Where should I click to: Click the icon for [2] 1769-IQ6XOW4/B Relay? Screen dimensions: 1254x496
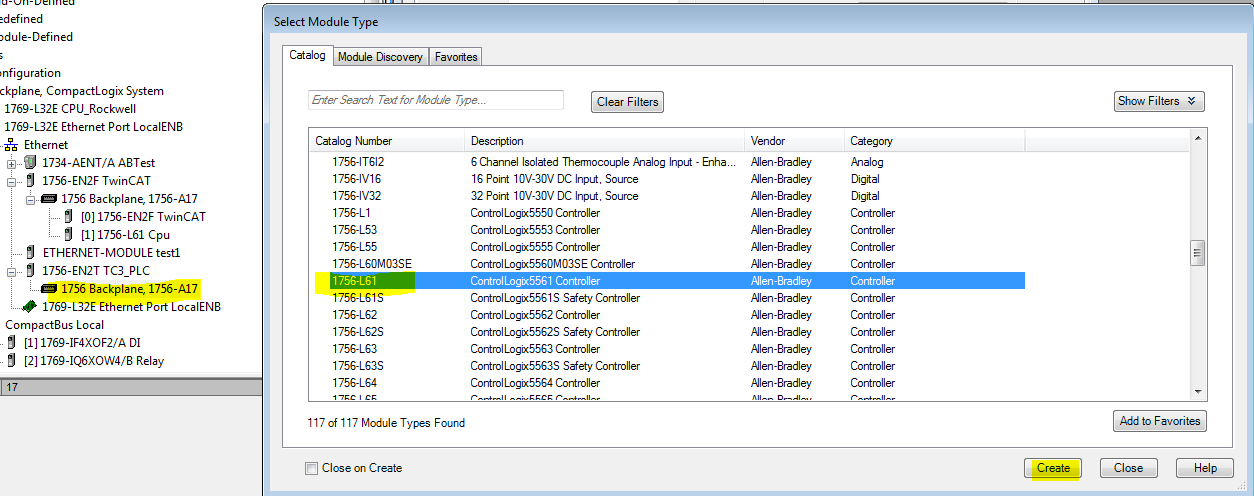pos(11,361)
